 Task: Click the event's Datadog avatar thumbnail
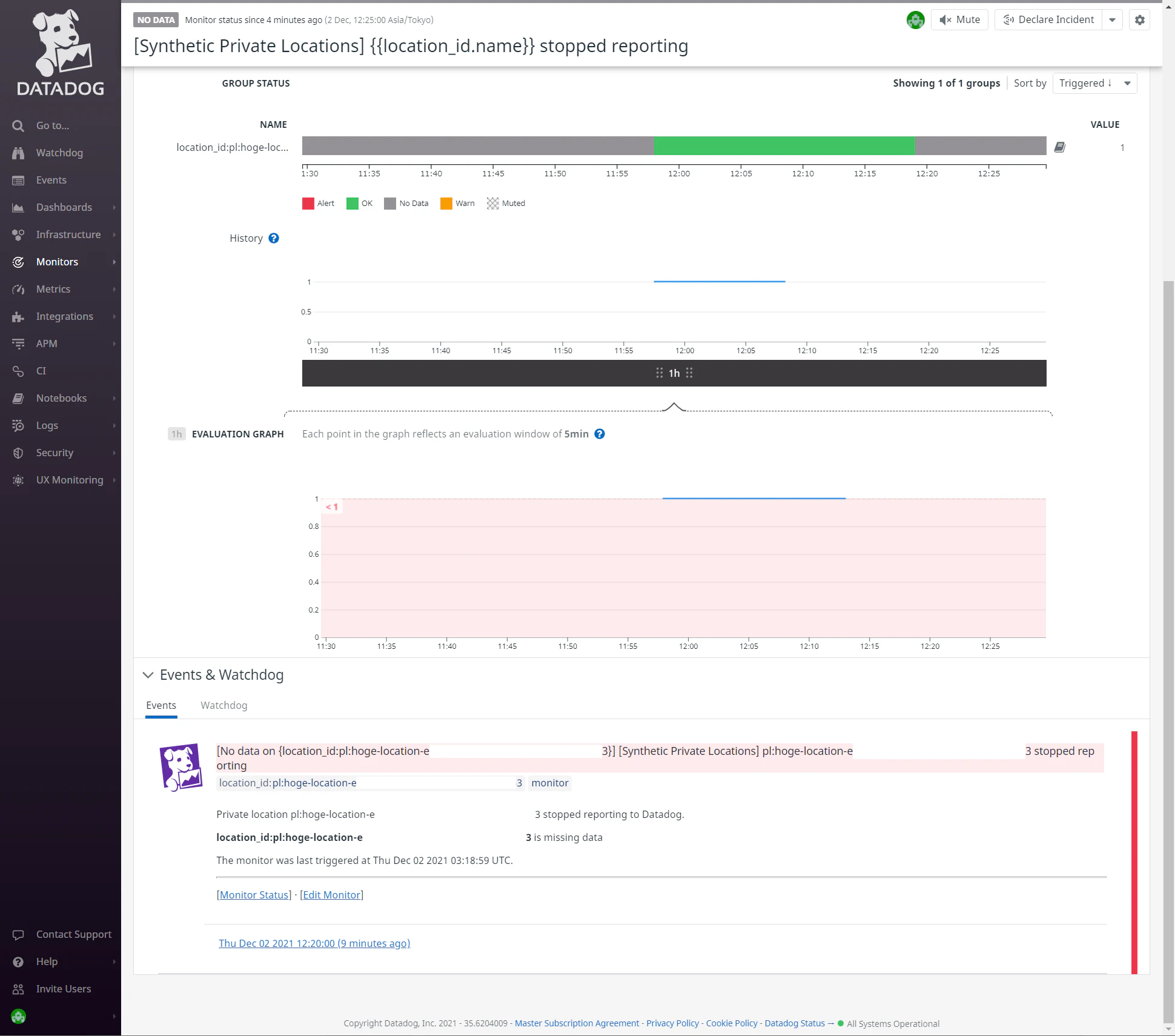181,768
